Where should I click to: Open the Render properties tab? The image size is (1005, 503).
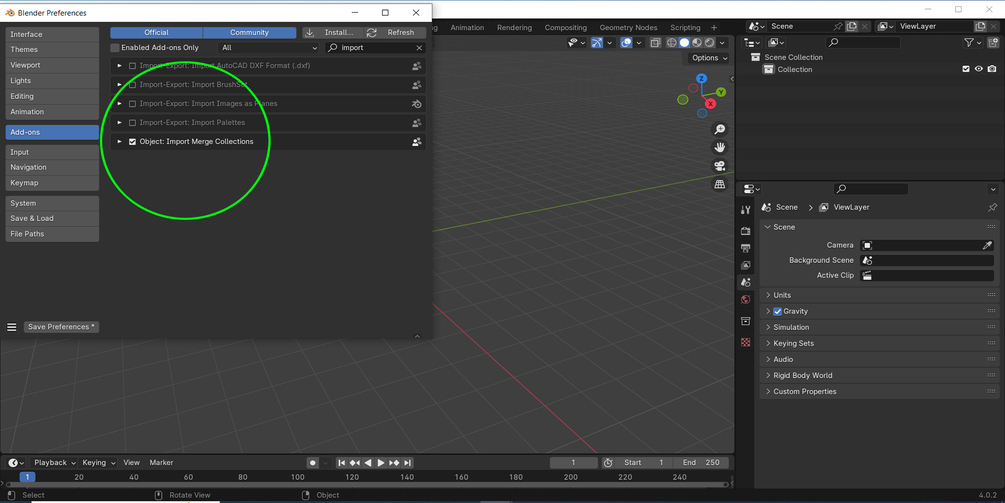click(x=745, y=231)
